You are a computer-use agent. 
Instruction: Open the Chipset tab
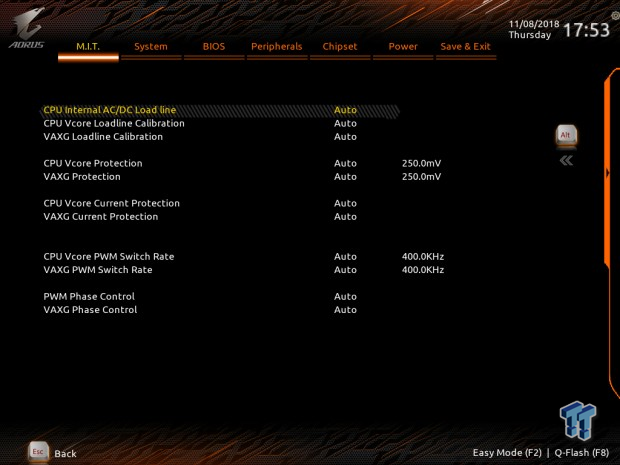[x=340, y=47]
